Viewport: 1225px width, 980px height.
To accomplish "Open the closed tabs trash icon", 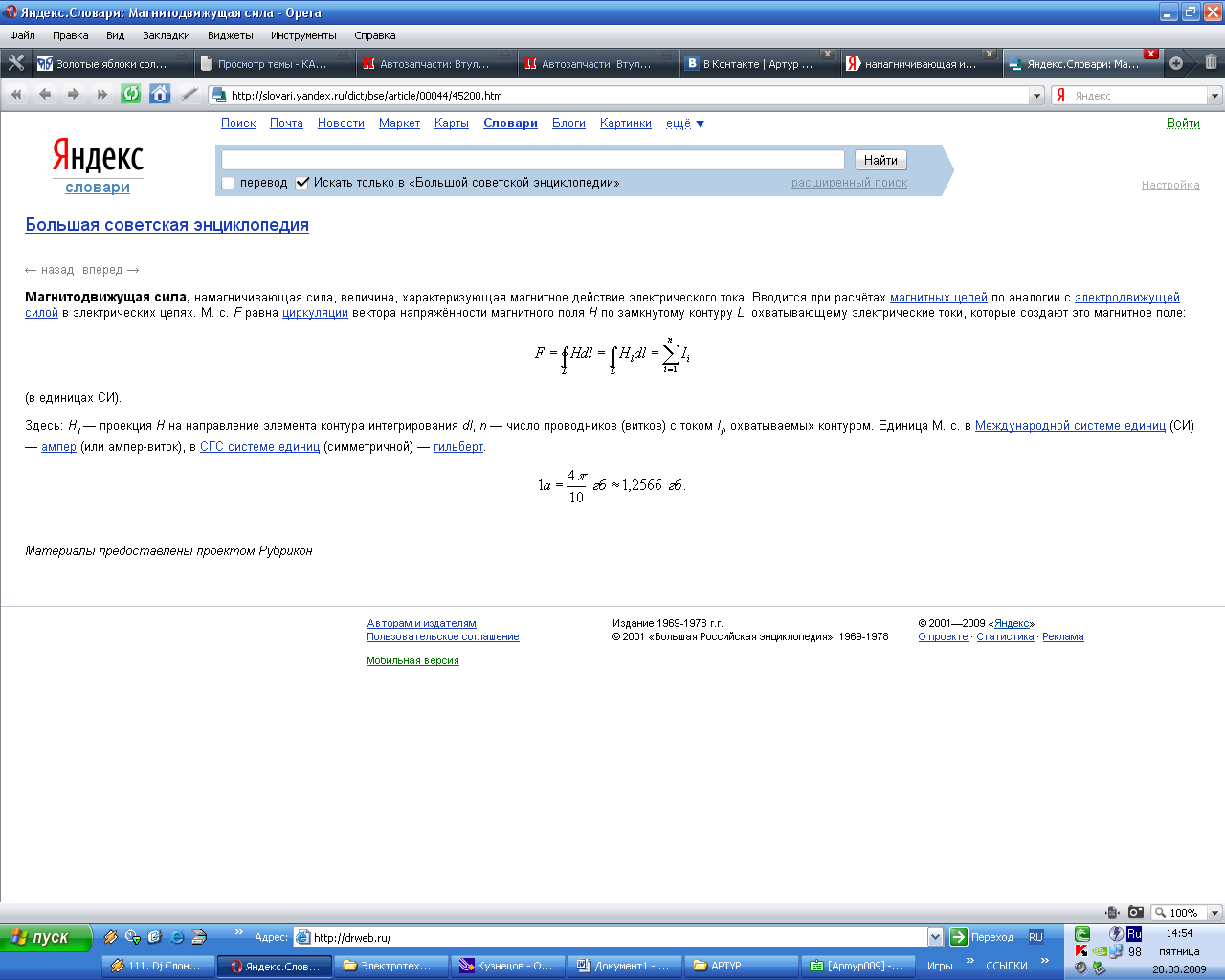I will (x=1211, y=62).
